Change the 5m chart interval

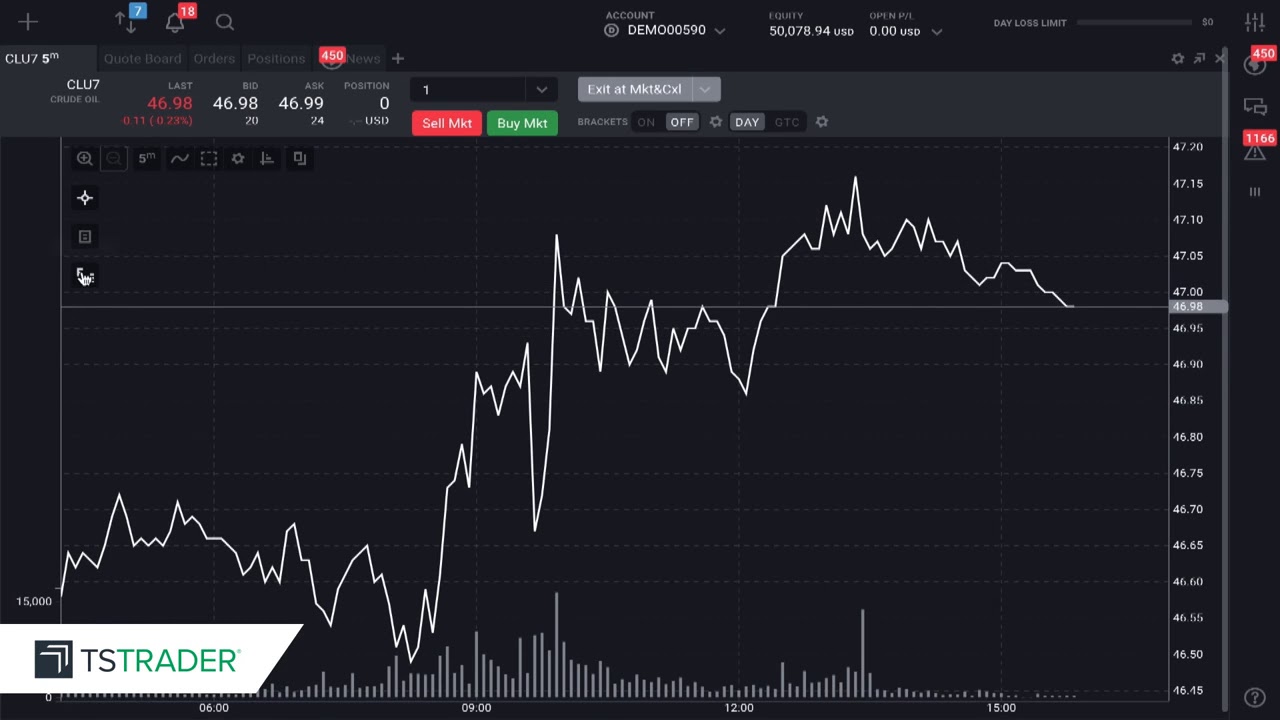coord(147,158)
